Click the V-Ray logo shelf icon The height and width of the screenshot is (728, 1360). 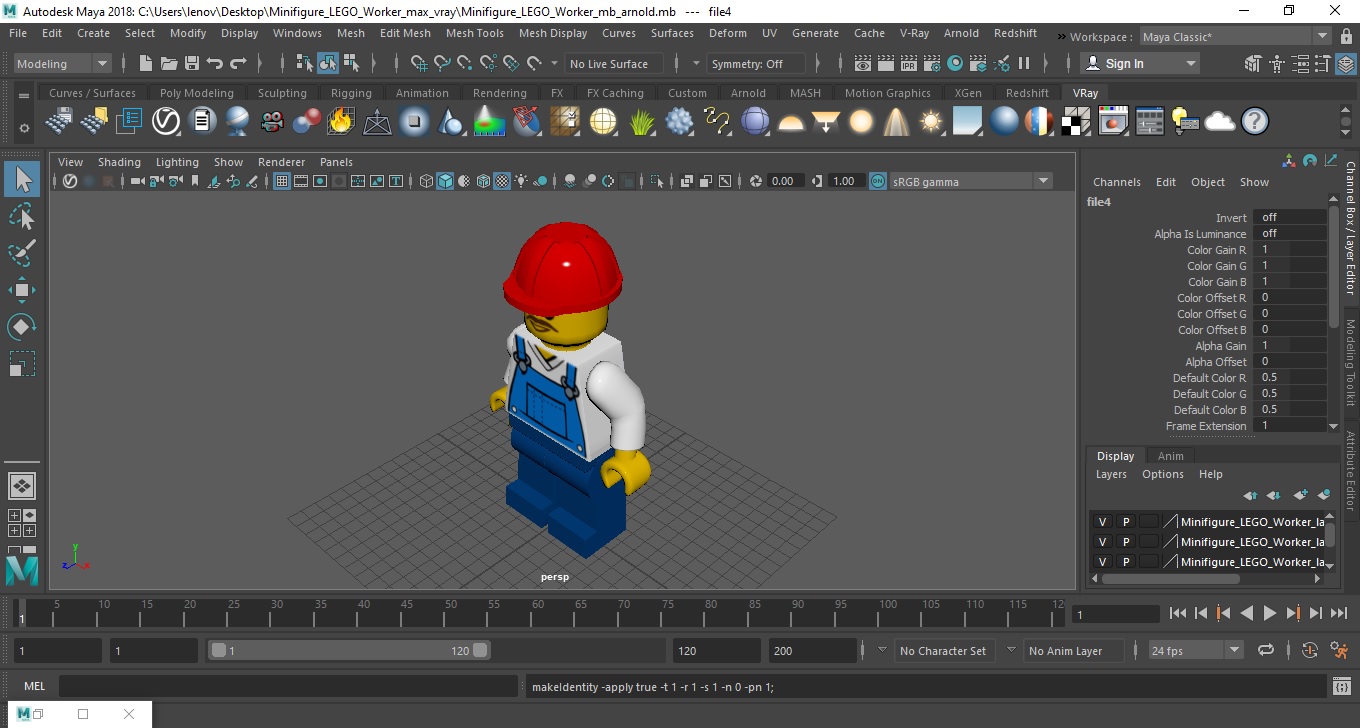point(165,122)
